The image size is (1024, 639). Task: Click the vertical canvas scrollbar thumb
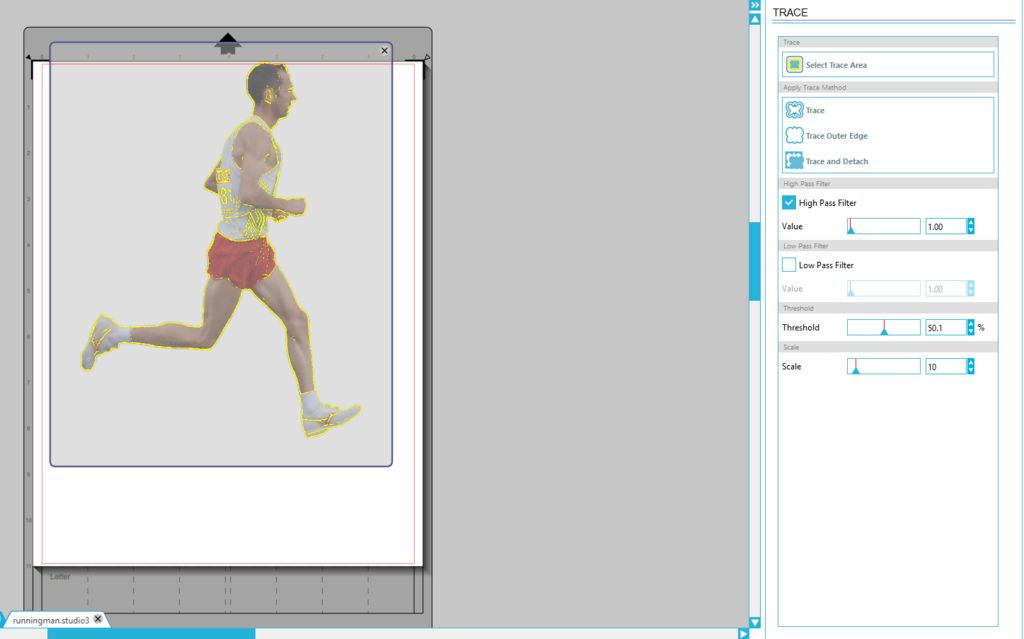coord(755,261)
